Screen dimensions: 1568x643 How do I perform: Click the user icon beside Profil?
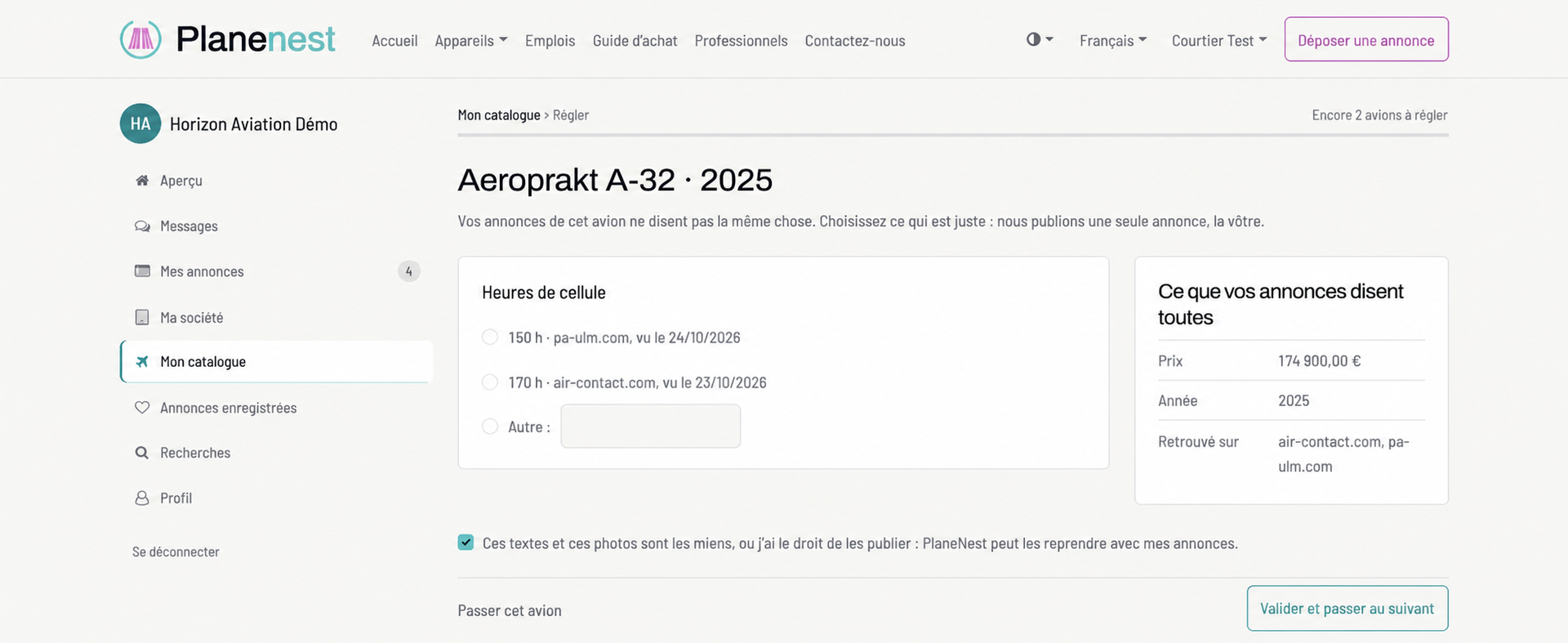(x=142, y=498)
